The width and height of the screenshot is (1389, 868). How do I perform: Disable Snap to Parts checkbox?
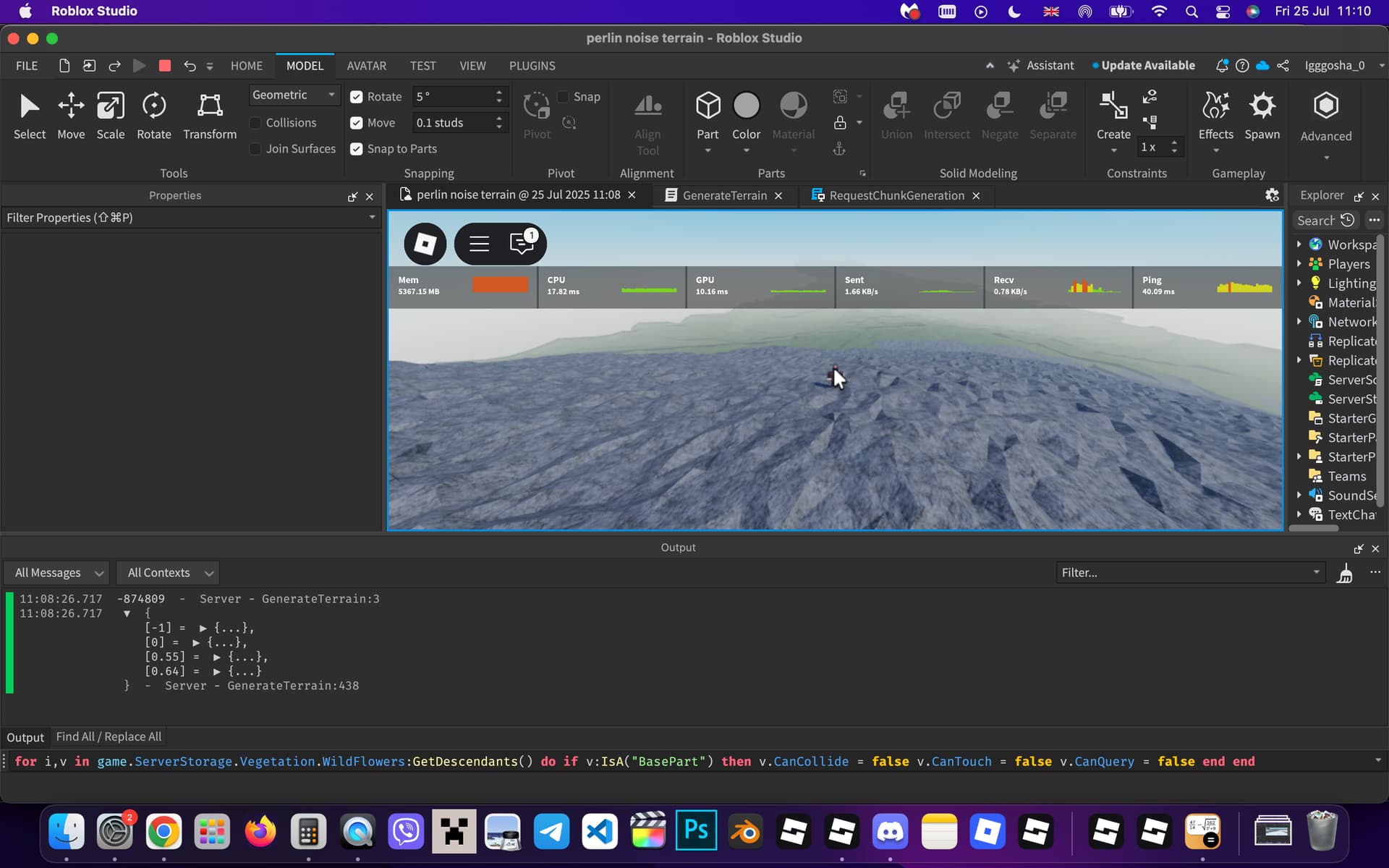(x=356, y=149)
